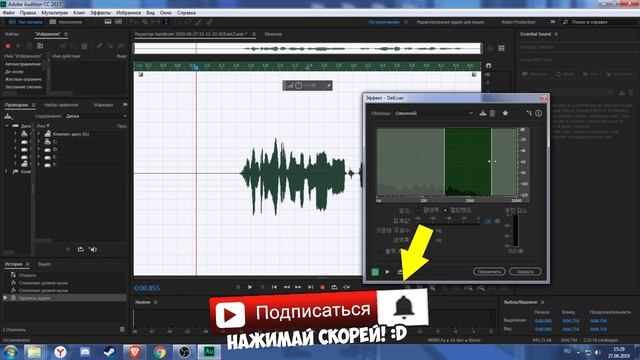Select the Spot Healing Brush tool

pyautogui.click(x=209, y=22)
